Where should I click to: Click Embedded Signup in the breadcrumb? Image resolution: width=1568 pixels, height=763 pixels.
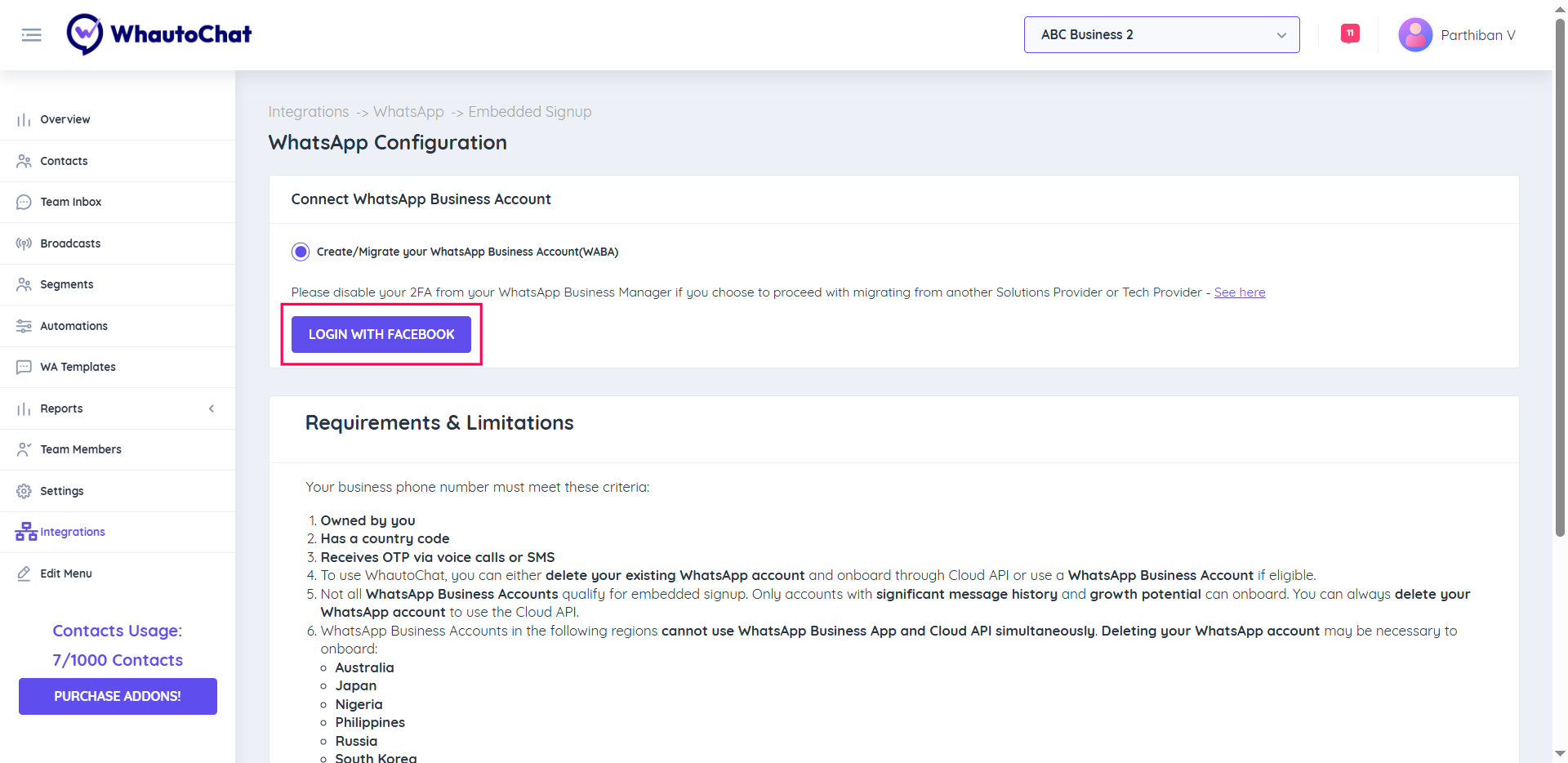pyautogui.click(x=530, y=112)
